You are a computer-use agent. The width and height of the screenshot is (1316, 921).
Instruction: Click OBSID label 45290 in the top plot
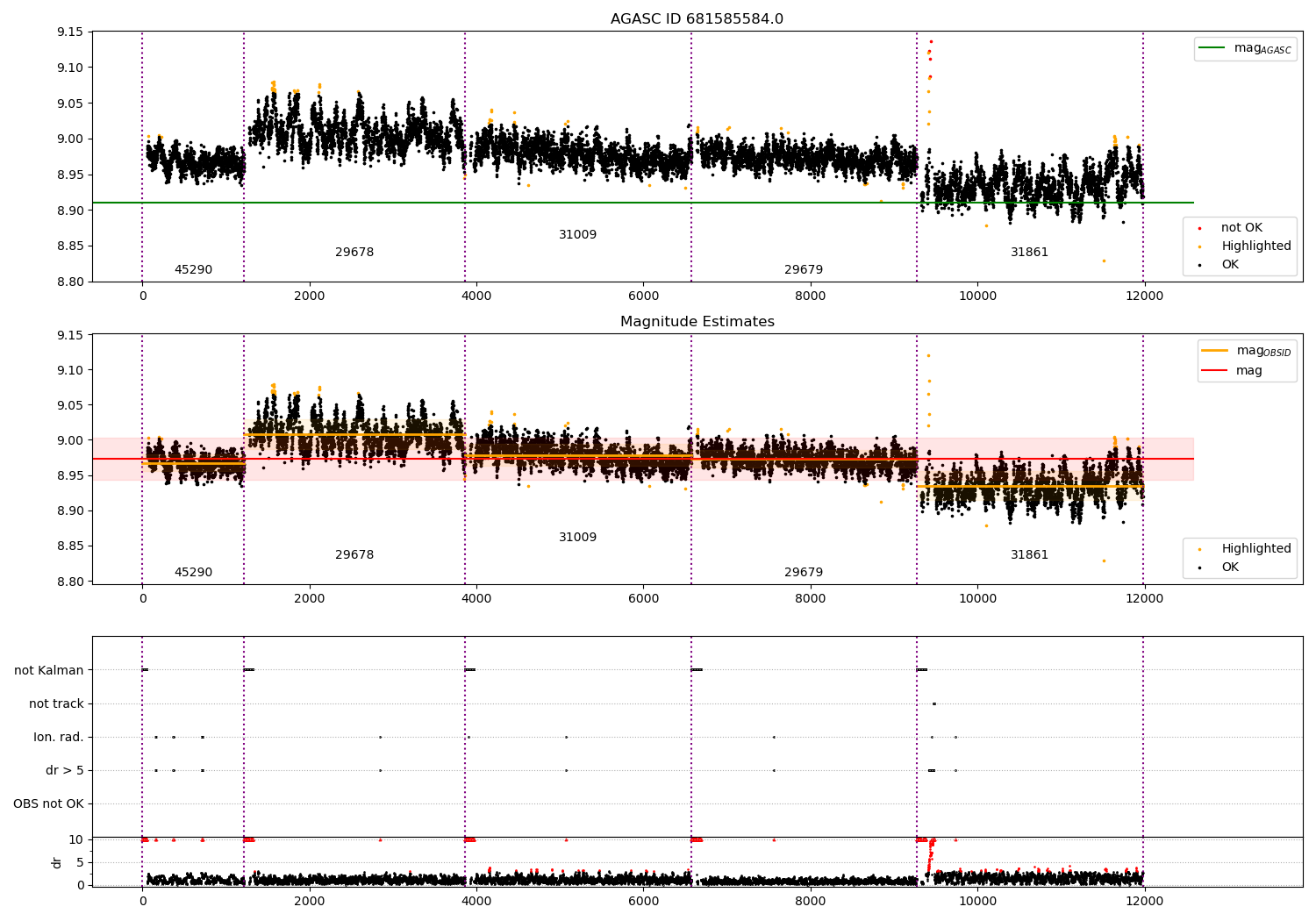point(193,270)
